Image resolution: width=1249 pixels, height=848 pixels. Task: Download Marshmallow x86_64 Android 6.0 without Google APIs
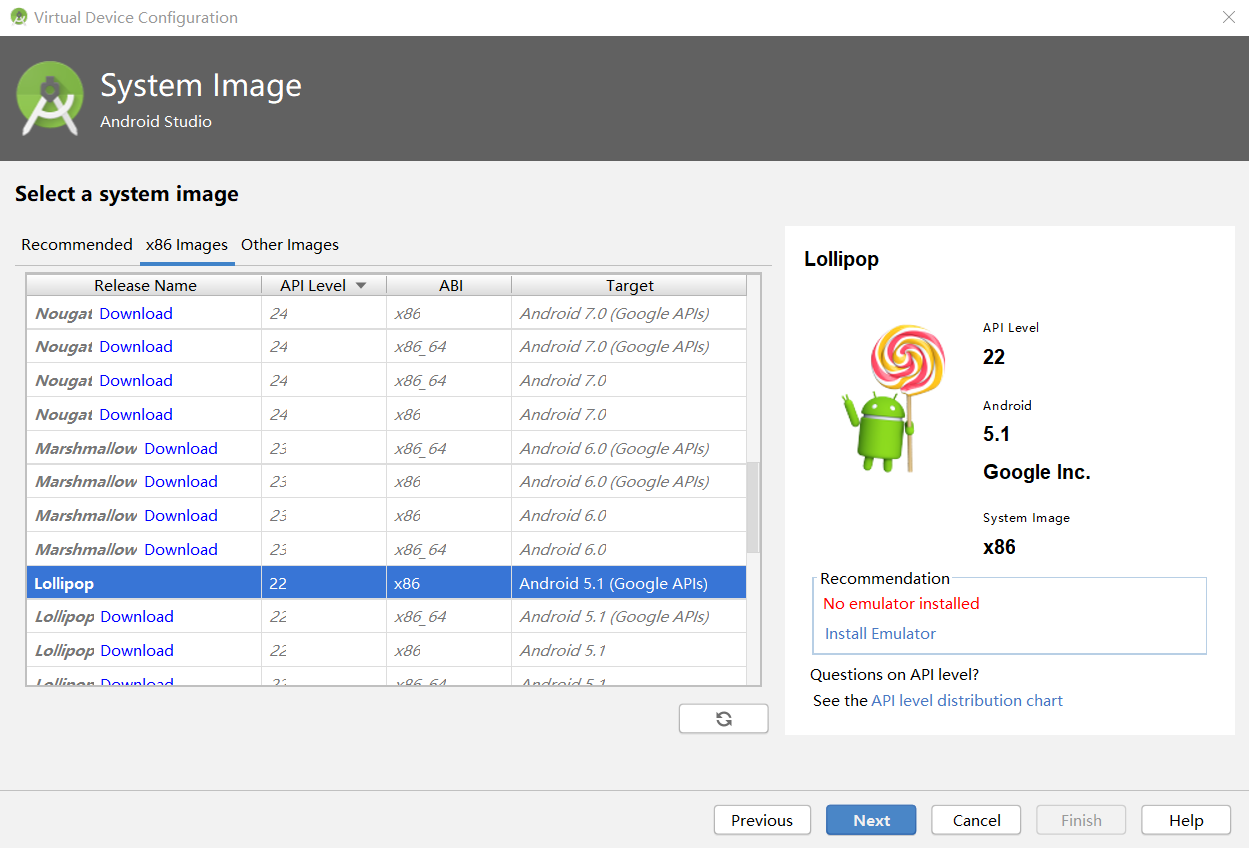click(x=181, y=549)
